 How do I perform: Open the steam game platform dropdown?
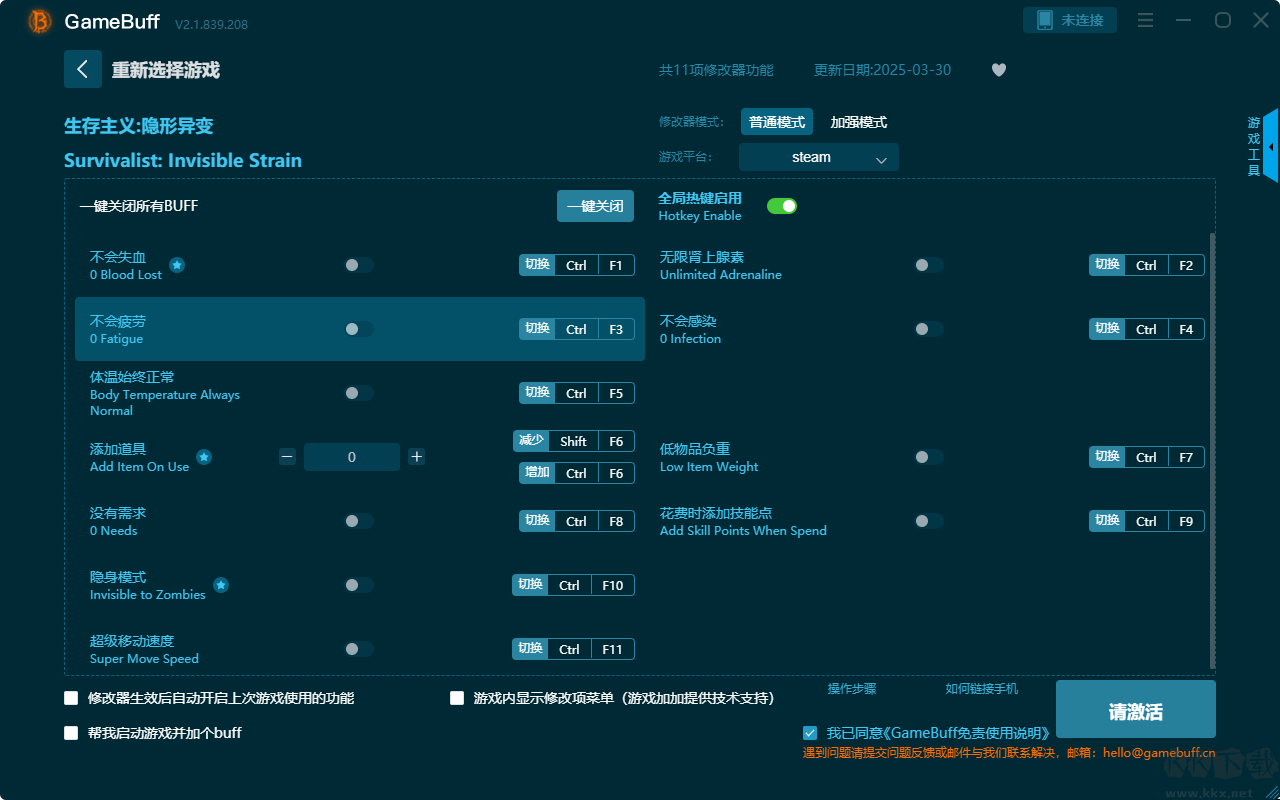tap(818, 157)
